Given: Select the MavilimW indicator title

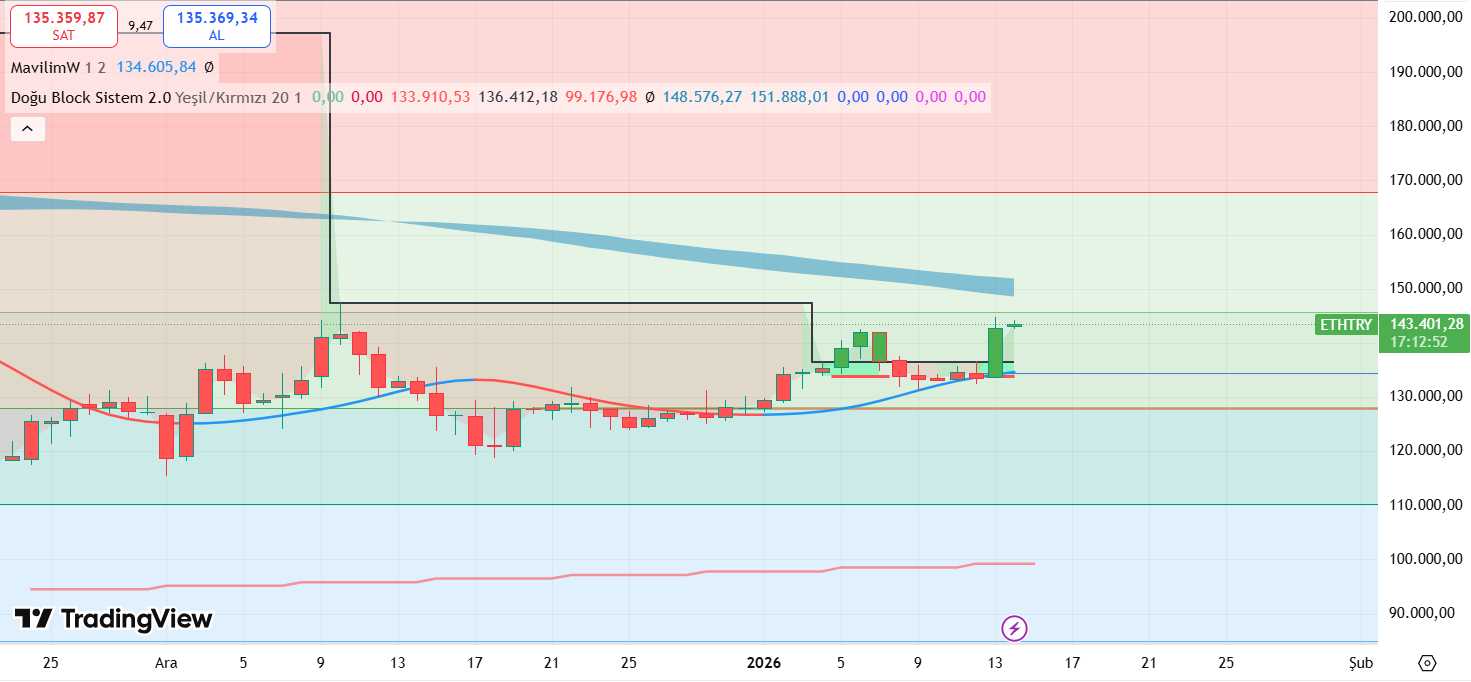Looking at the screenshot, I should (45, 67).
